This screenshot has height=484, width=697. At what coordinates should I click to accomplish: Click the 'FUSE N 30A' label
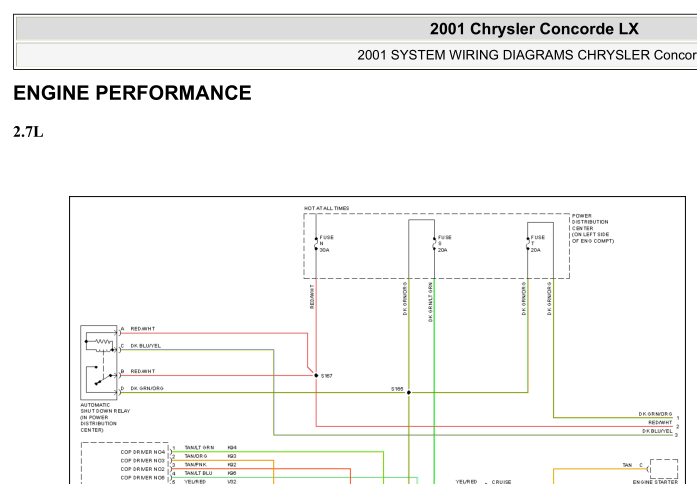327,244
